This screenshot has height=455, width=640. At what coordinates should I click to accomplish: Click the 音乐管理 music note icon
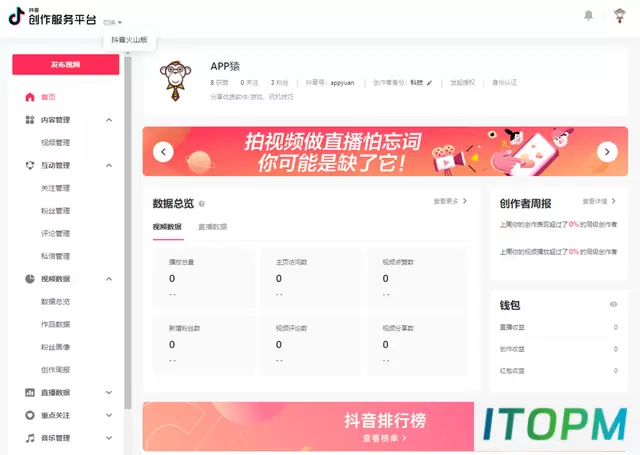pos(30,438)
